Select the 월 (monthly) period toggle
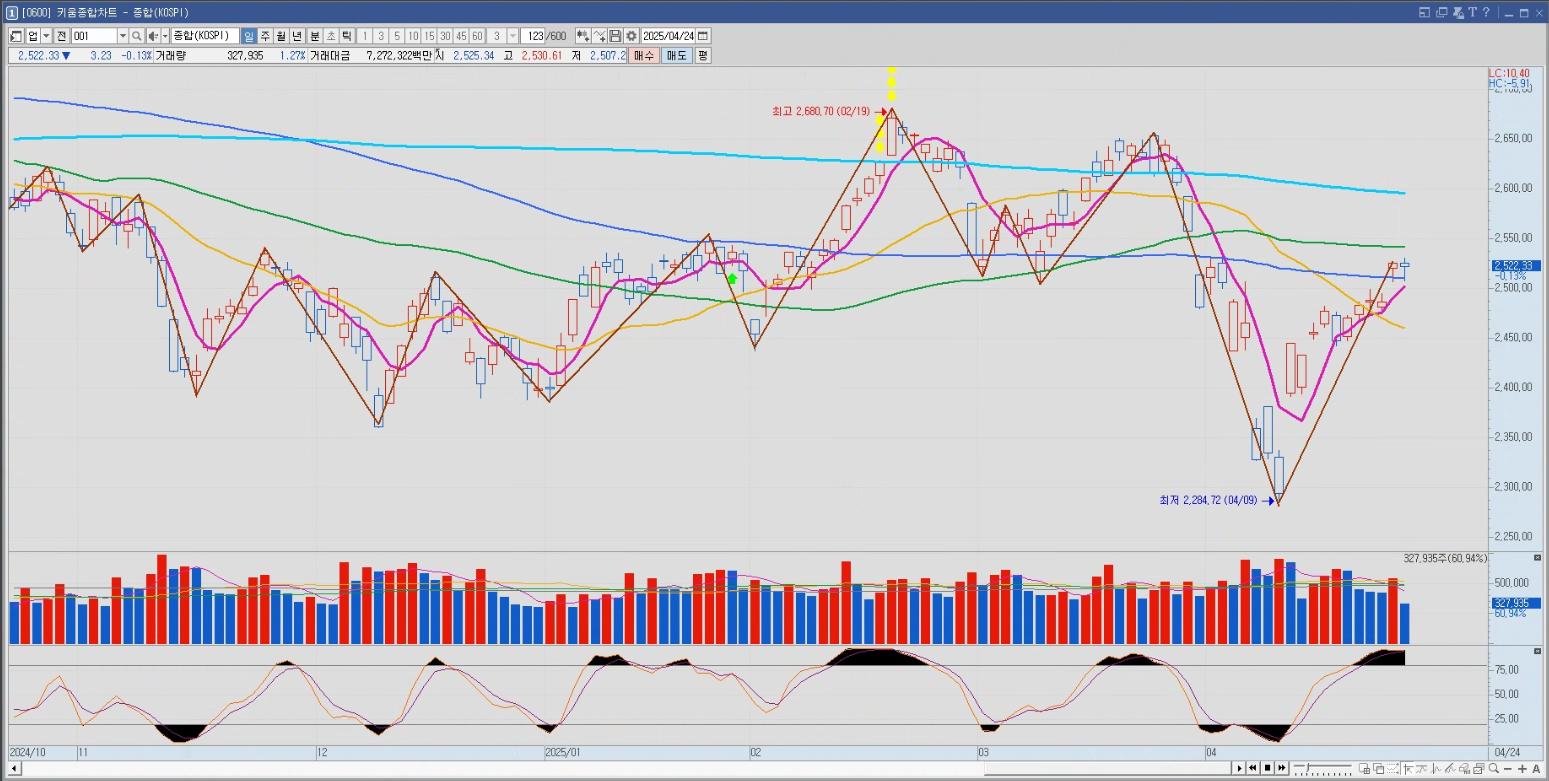Image resolution: width=1549 pixels, height=781 pixels. (280, 35)
